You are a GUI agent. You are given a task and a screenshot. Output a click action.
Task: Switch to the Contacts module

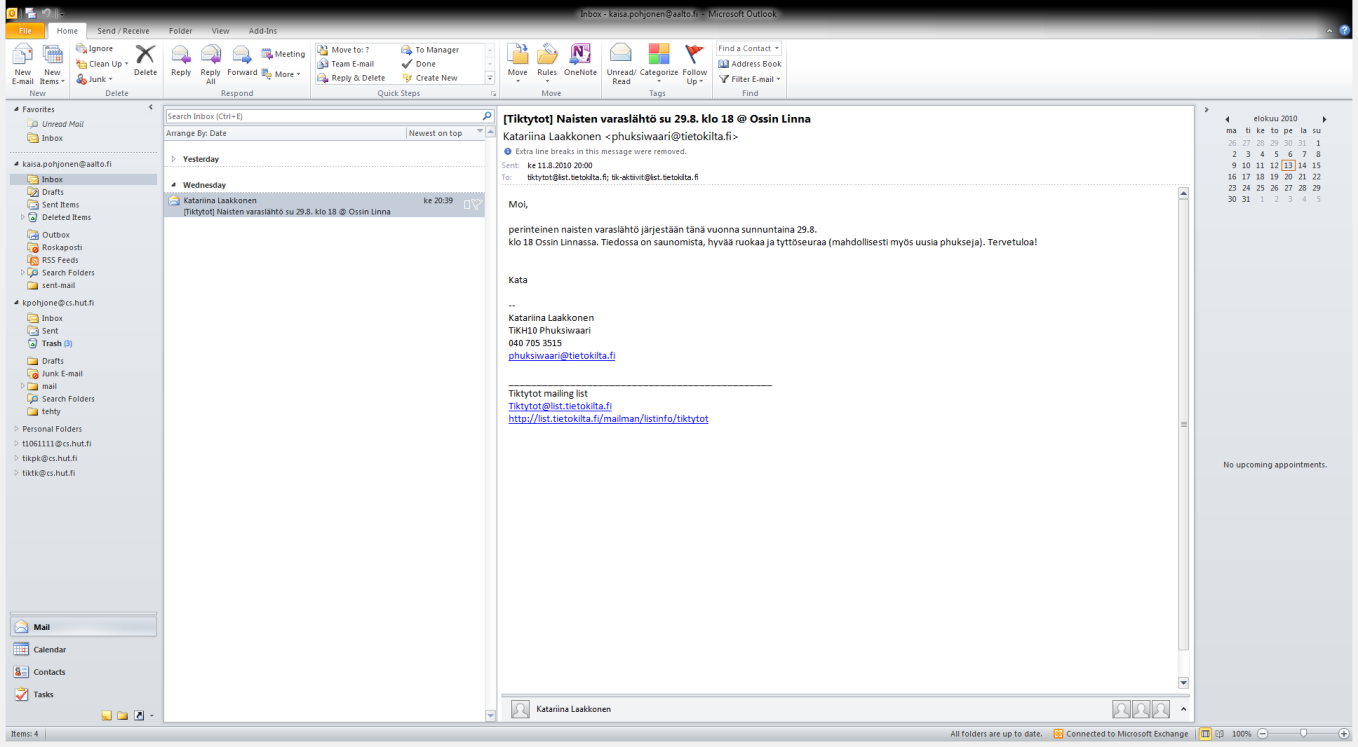(83, 672)
